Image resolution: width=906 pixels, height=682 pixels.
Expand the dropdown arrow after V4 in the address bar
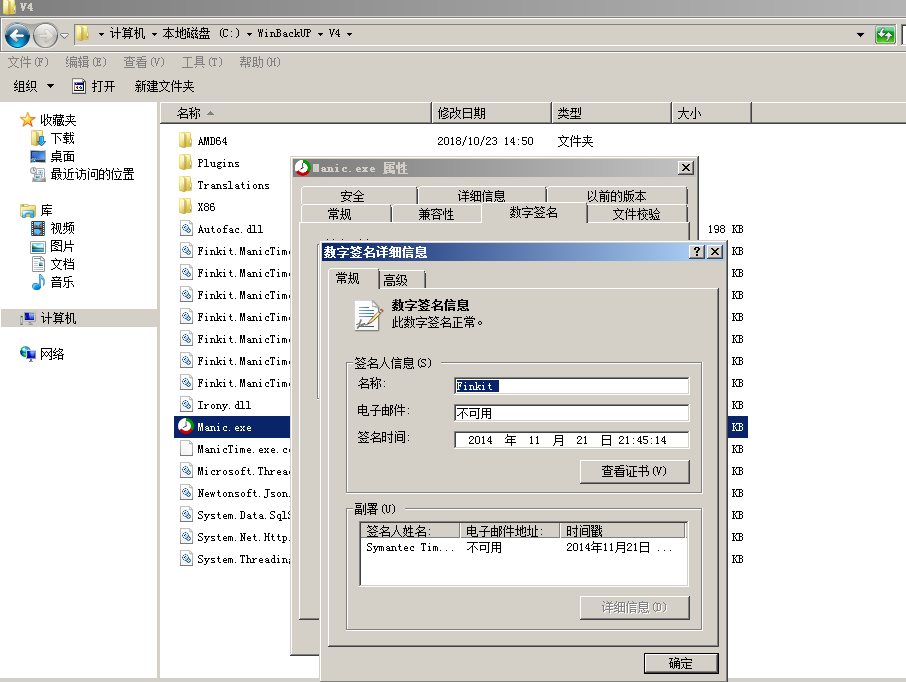[350, 34]
